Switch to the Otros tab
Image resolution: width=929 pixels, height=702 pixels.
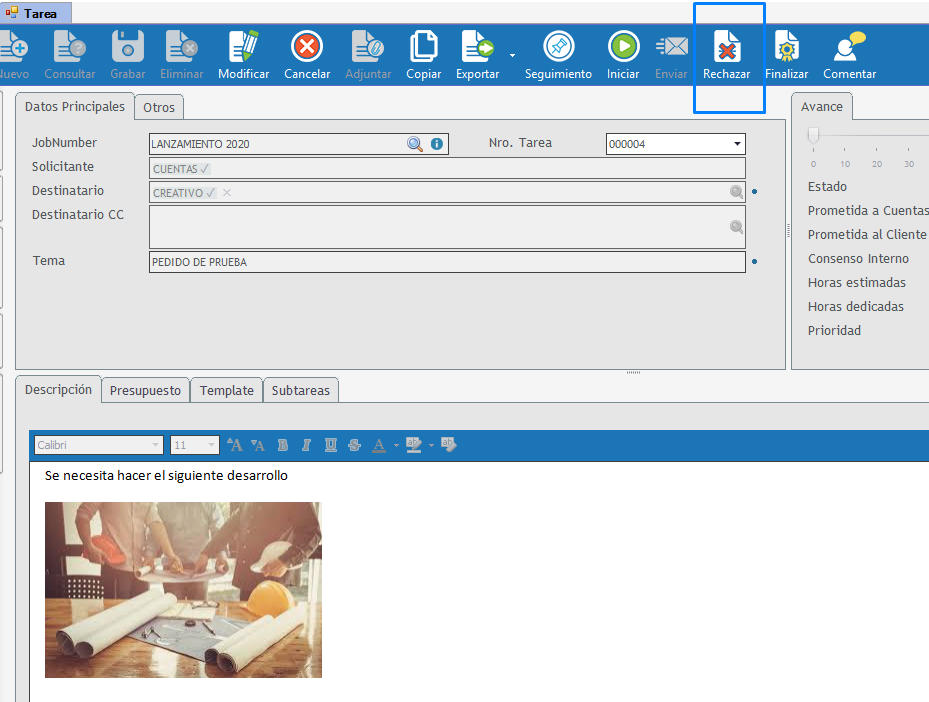(159, 108)
